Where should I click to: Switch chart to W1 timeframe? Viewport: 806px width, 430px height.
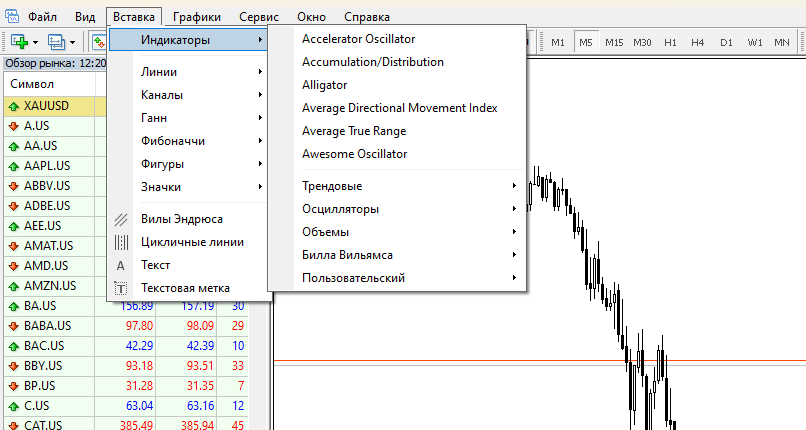(755, 43)
